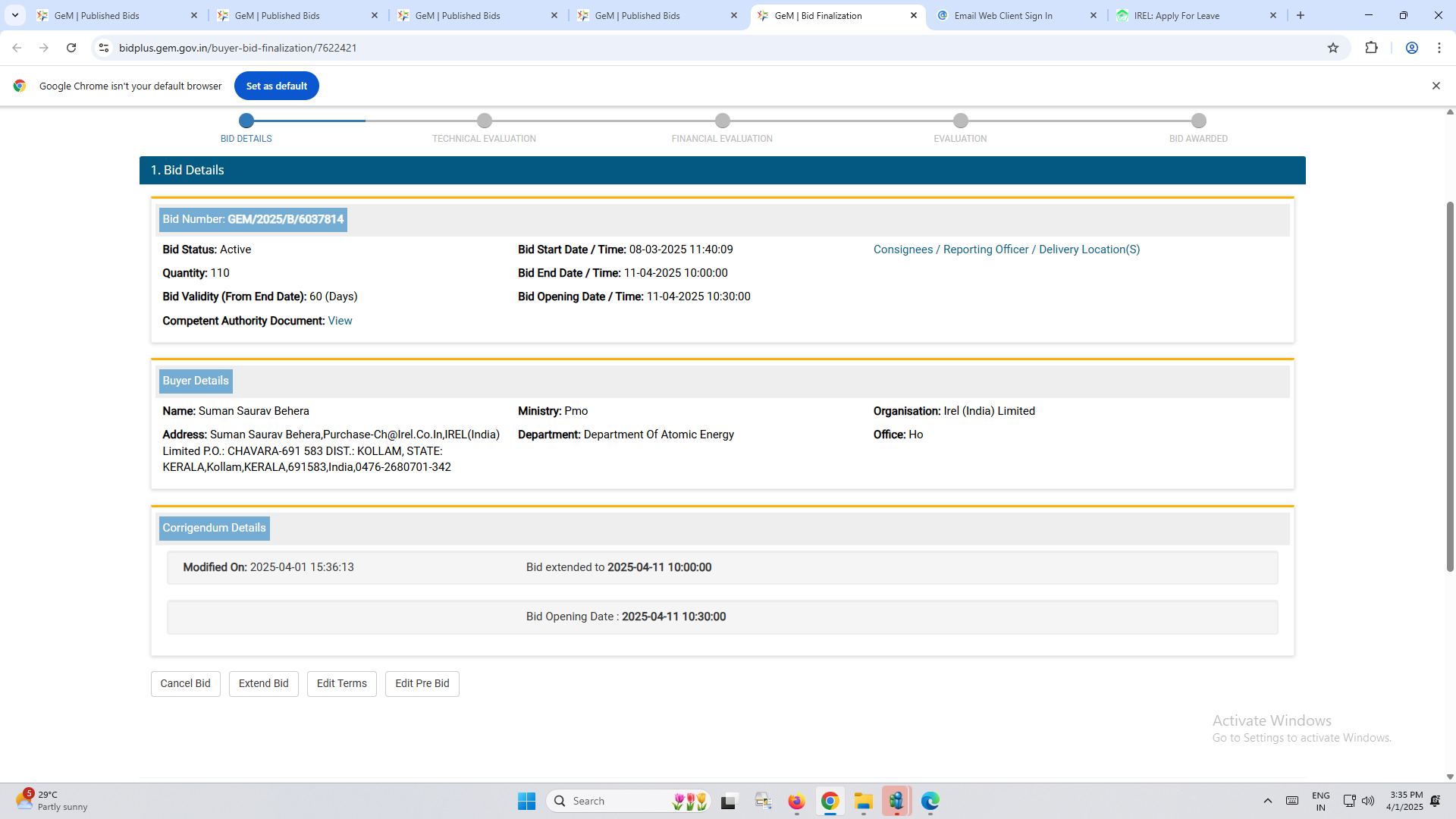Open the clock showing 3:35 PM
Viewport: 1456px width, 819px height.
click(1404, 801)
